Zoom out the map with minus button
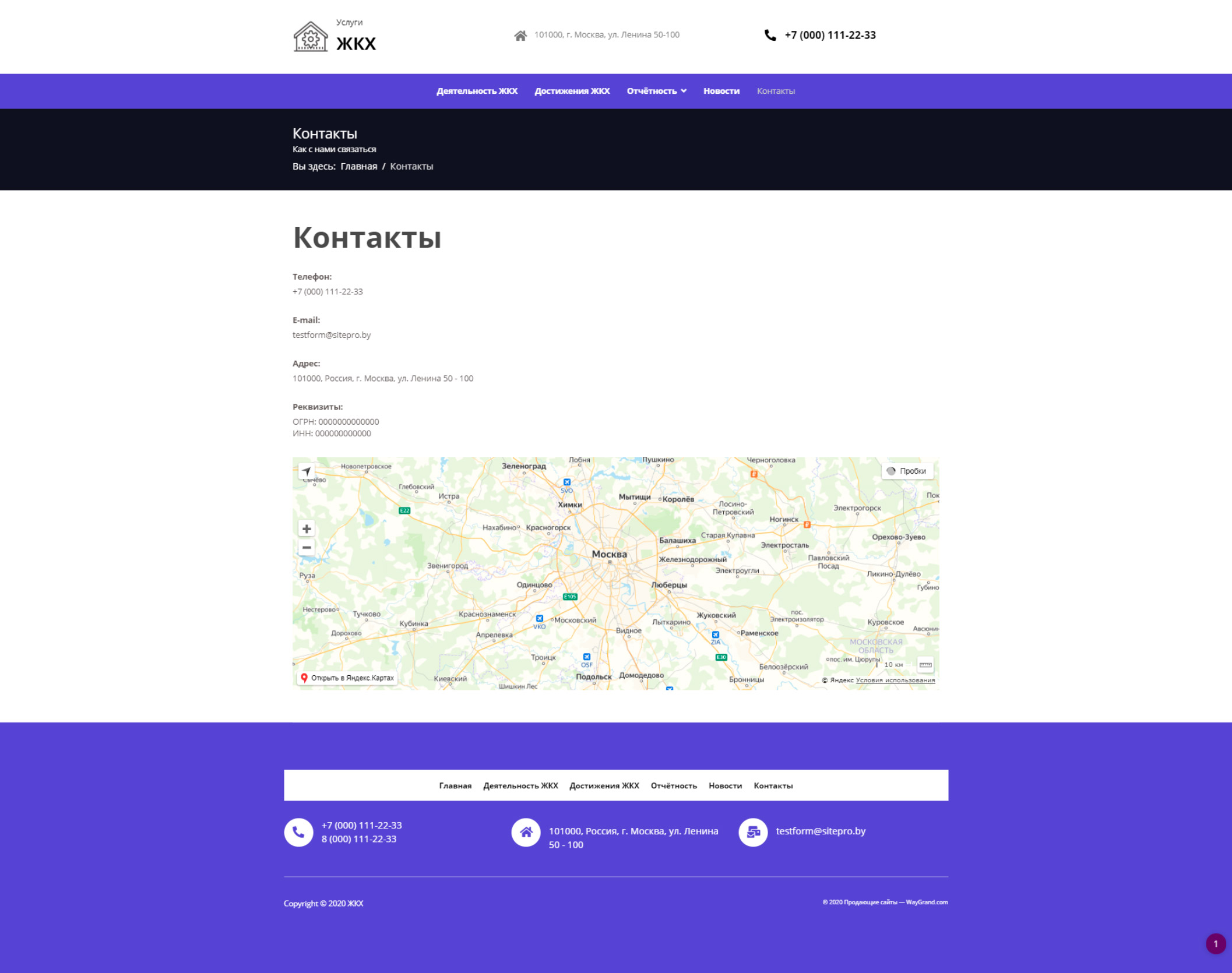This screenshot has height=973, width=1232. [x=307, y=547]
